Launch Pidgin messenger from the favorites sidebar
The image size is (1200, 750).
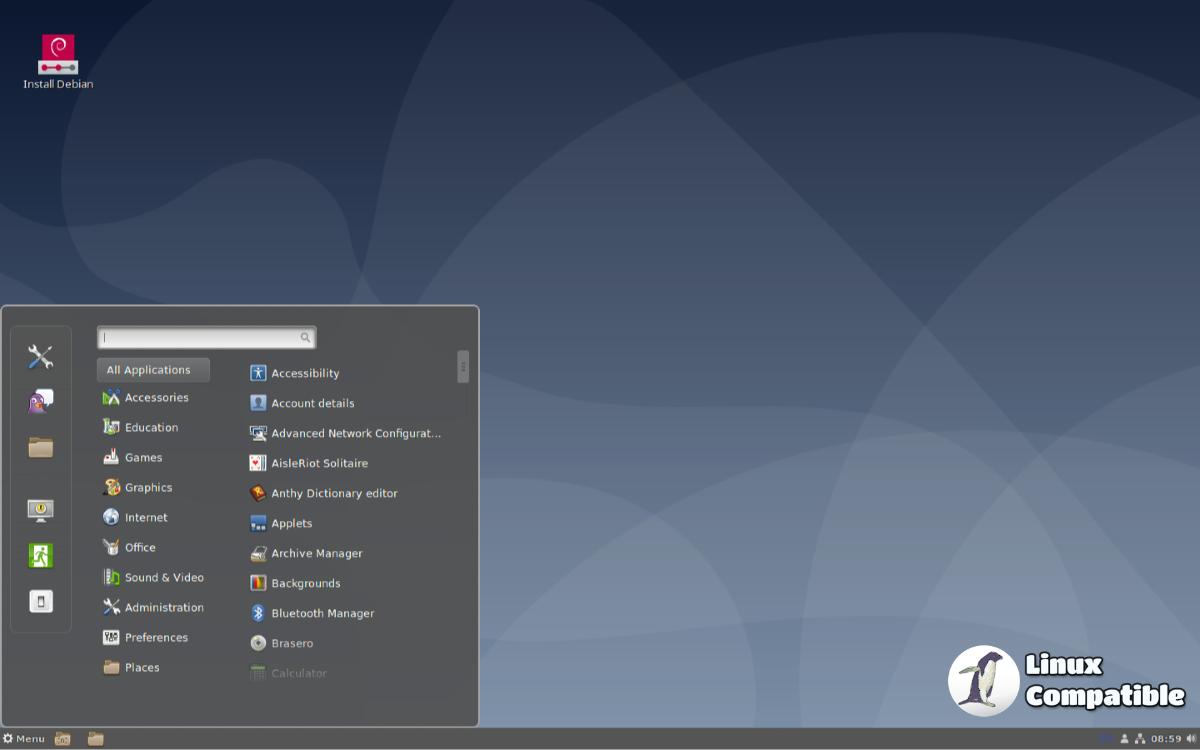[x=40, y=402]
